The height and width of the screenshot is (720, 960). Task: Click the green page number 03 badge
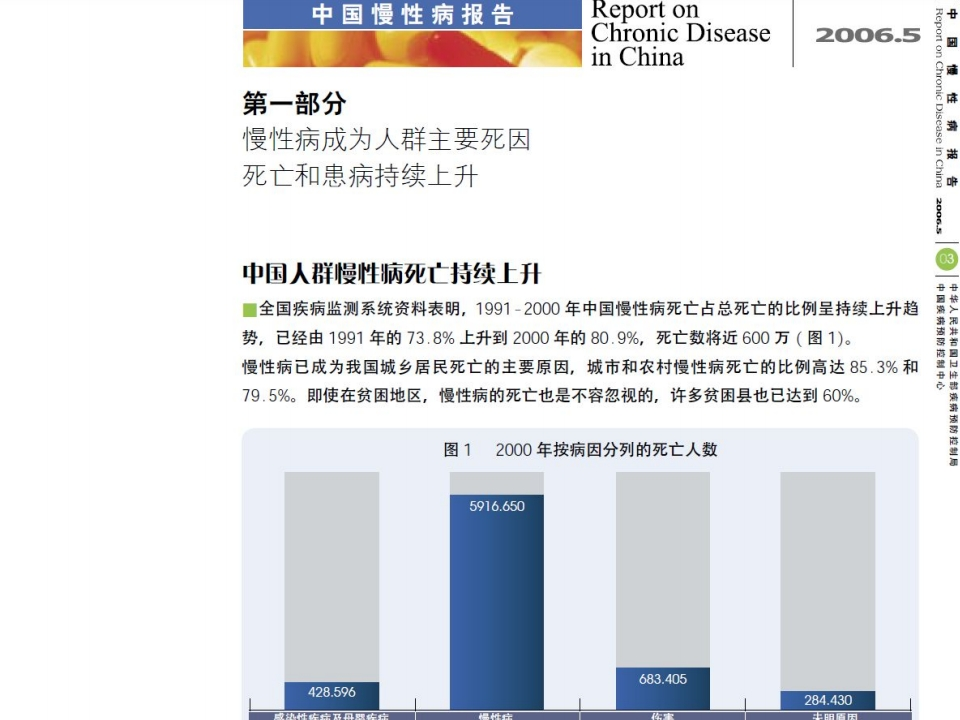945,260
